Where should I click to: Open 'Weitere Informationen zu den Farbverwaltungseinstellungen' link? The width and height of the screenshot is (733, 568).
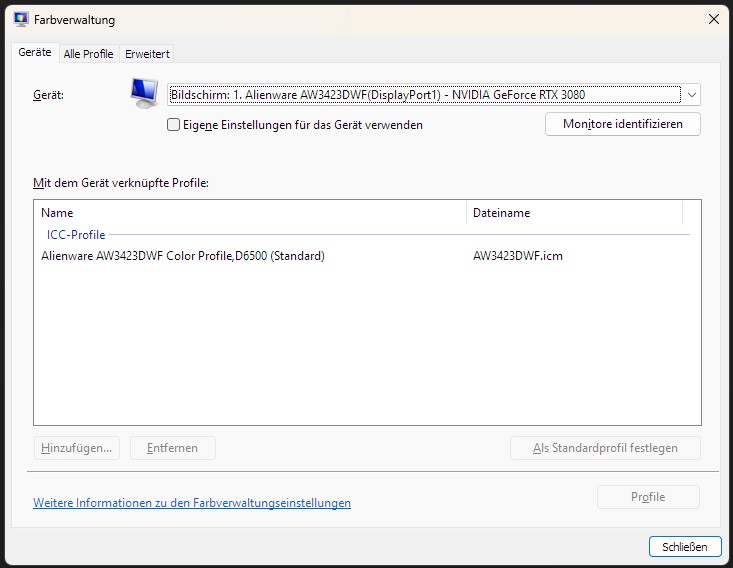pos(192,503)
